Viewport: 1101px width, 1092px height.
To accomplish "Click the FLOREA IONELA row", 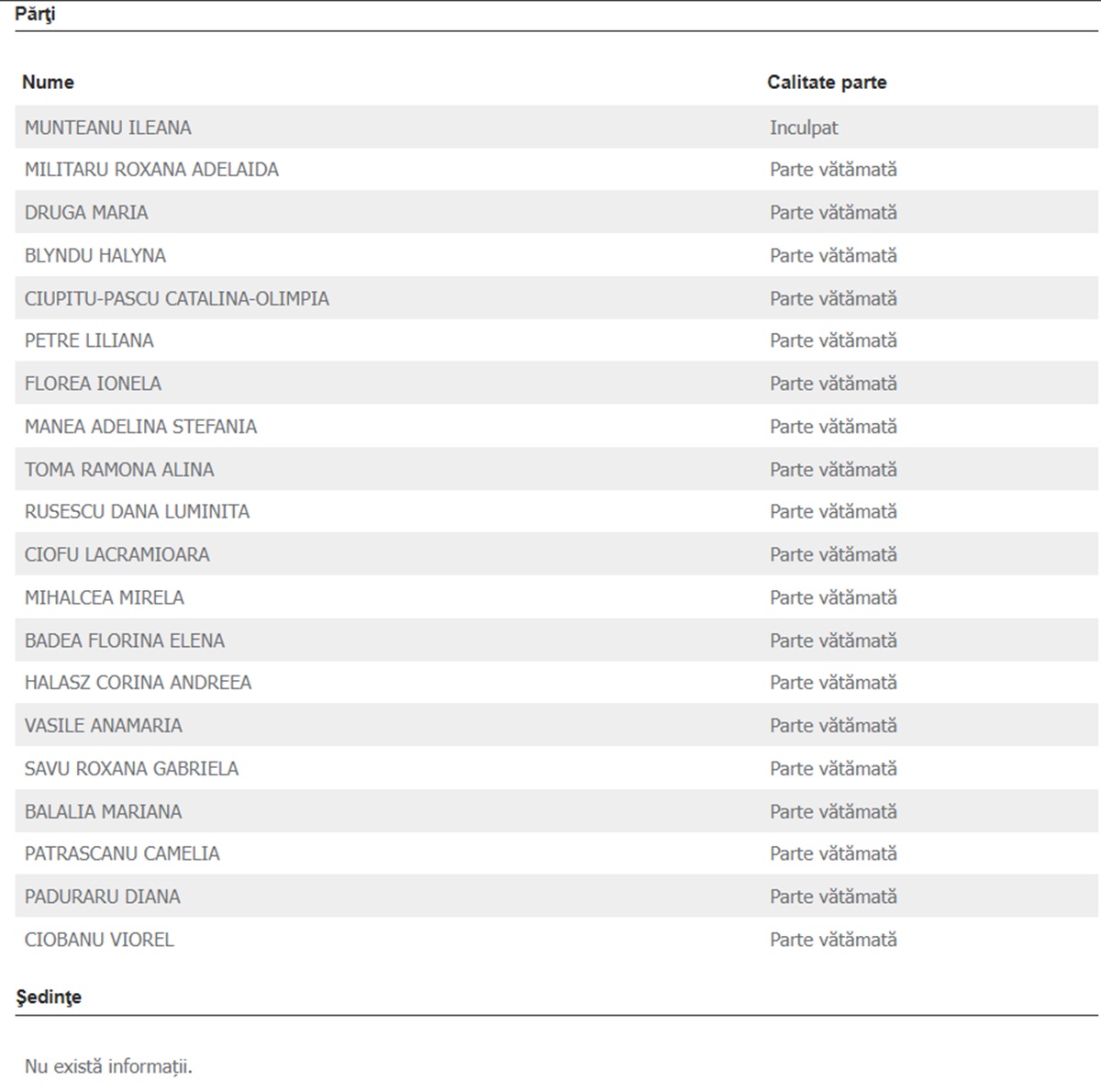I will coord(556,383).
